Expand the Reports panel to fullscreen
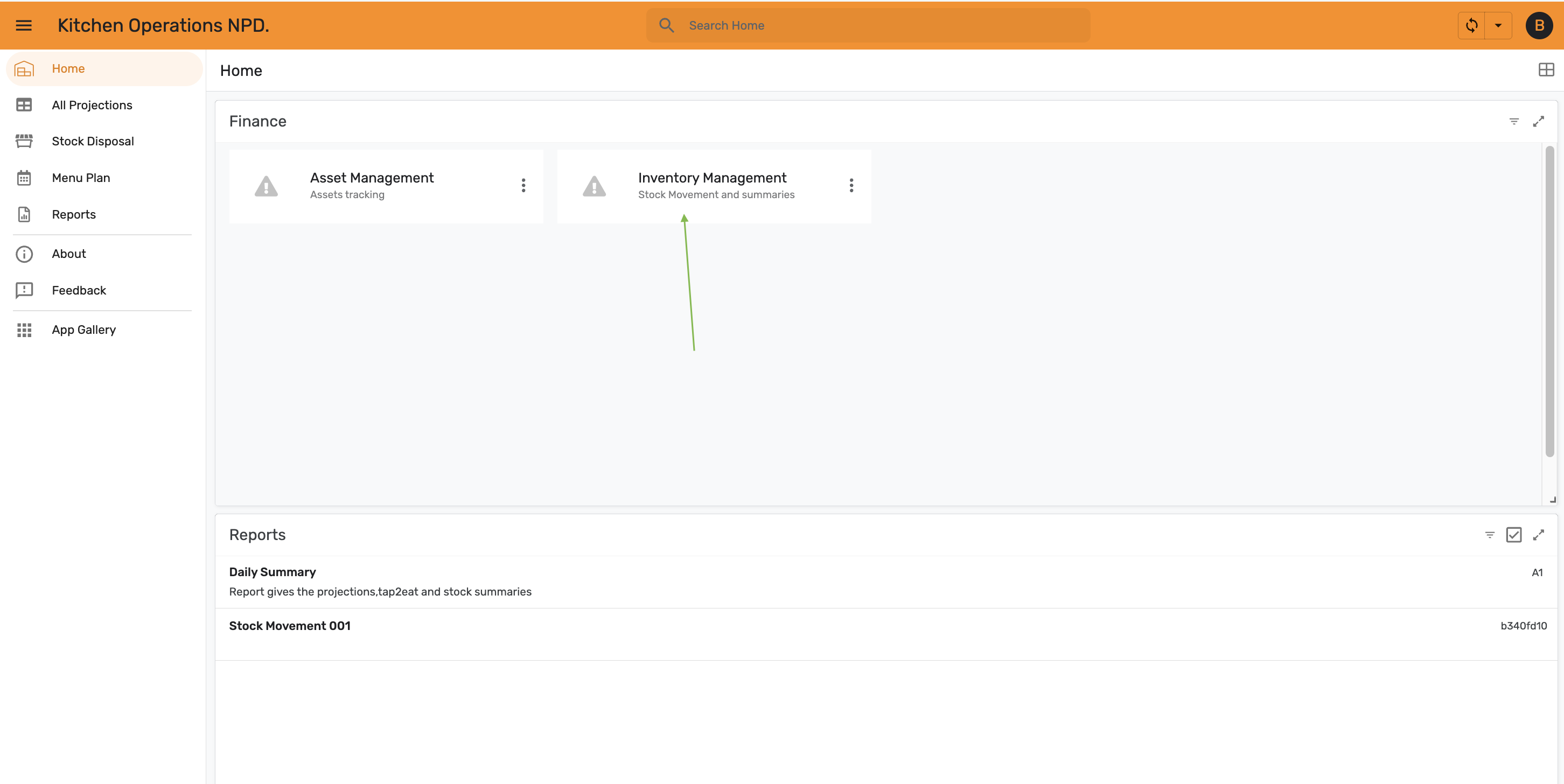Image resolution: width=1564 pixels, height=784 pixels. point(1539,535)
